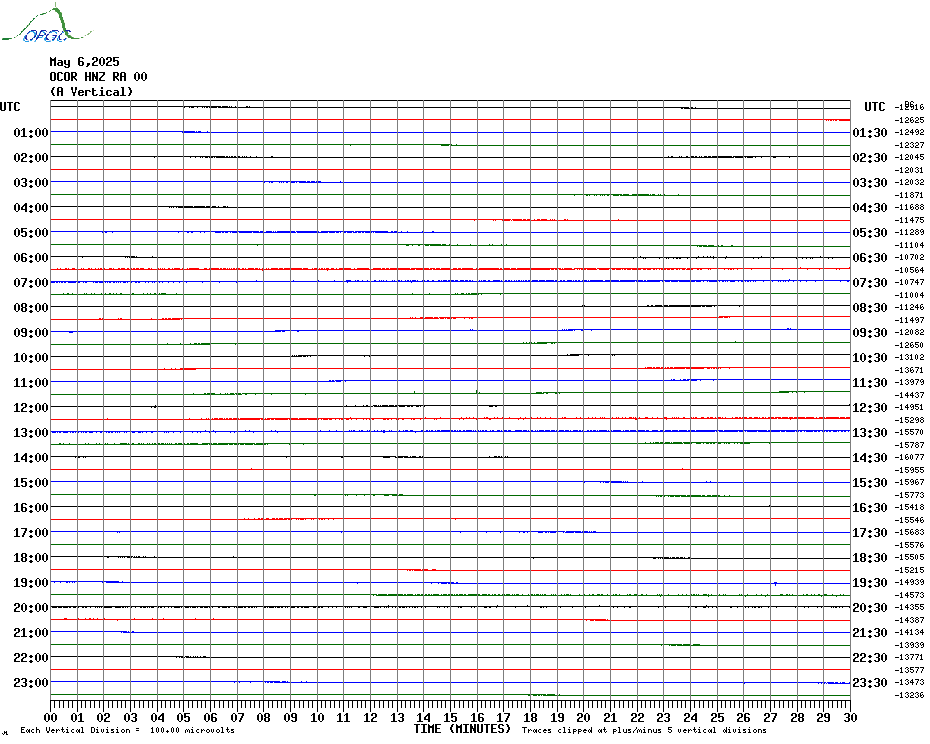This screenshot has width=930, height=744.
Task: Click the offset value "-14355"
Action: coord(909,608)
